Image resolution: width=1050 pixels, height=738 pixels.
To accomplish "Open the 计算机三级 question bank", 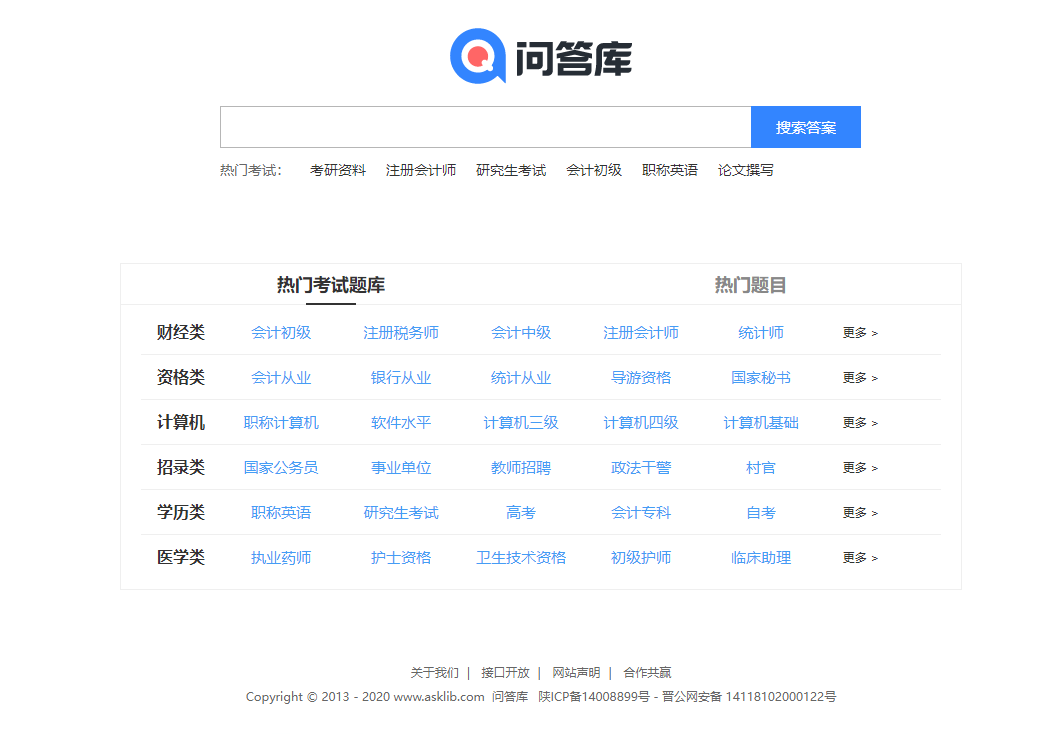I will pos(521,423).
